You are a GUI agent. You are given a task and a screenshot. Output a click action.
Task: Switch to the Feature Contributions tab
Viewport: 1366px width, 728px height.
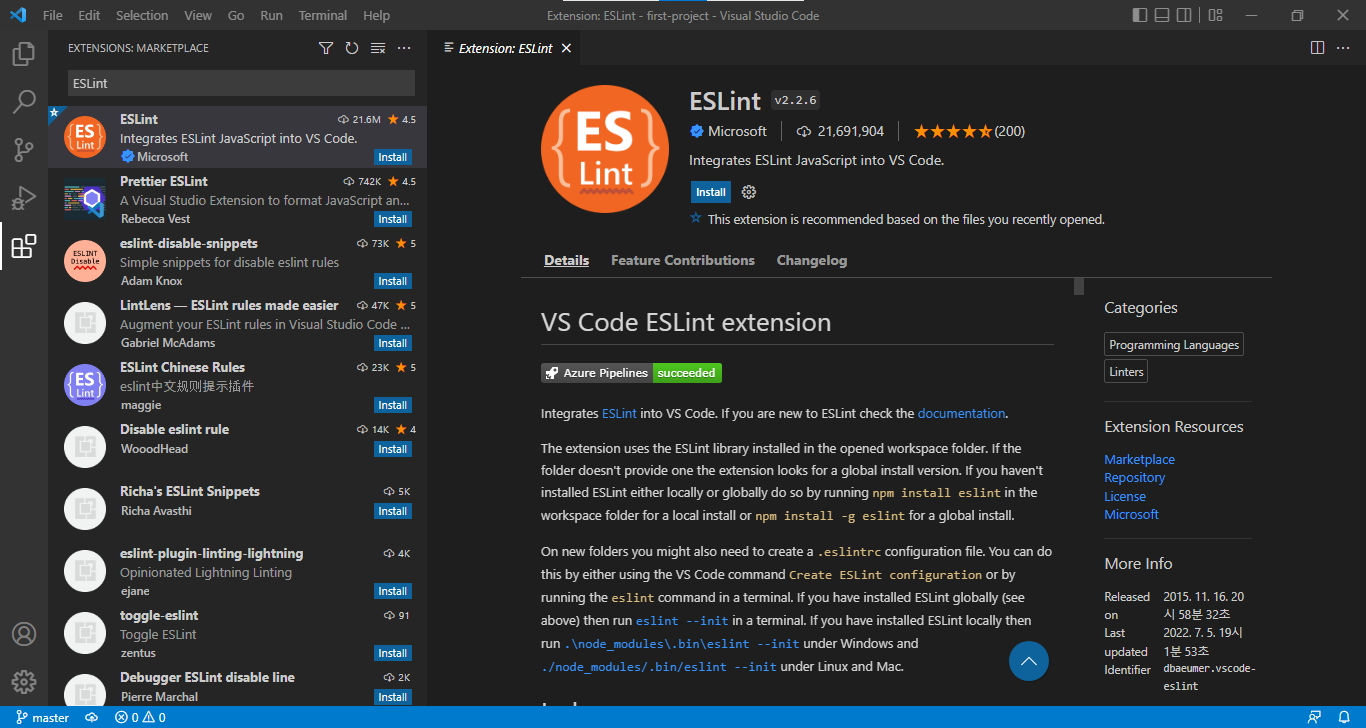(683, 260)
